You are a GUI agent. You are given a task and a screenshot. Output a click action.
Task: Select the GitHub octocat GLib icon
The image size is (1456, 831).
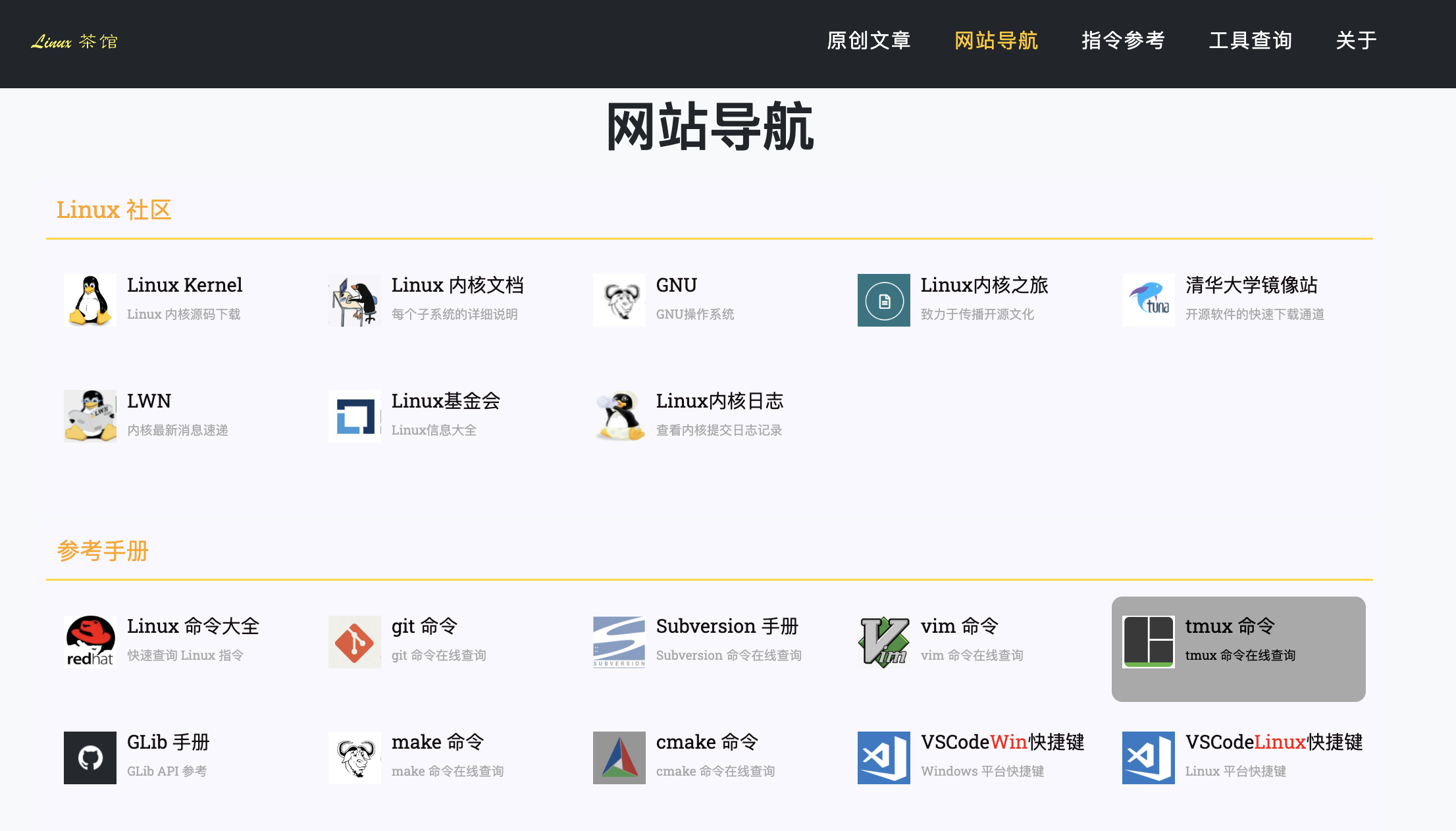[90, 757]
